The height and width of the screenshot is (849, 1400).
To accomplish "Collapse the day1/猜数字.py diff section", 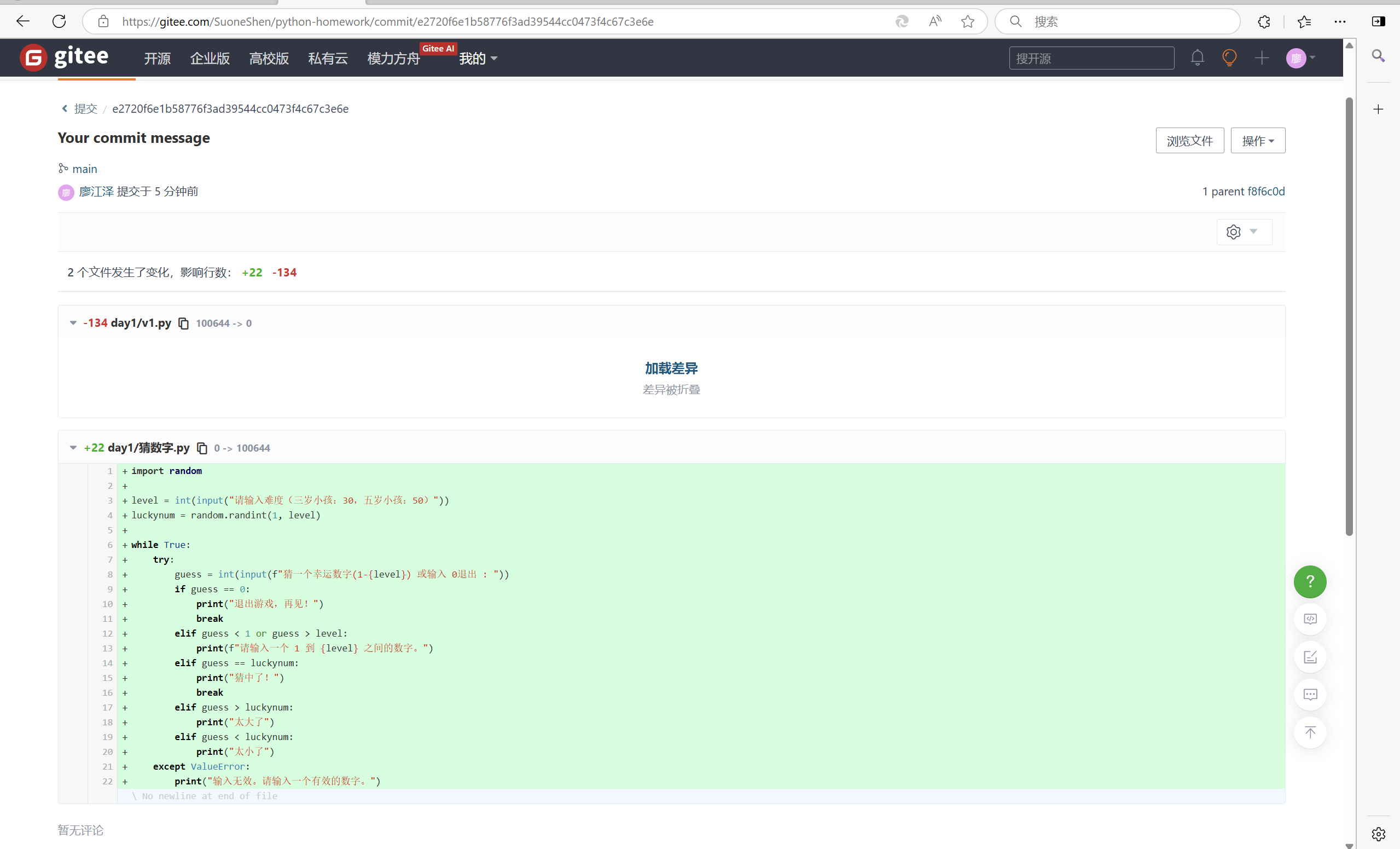I will tap(73, 448).
